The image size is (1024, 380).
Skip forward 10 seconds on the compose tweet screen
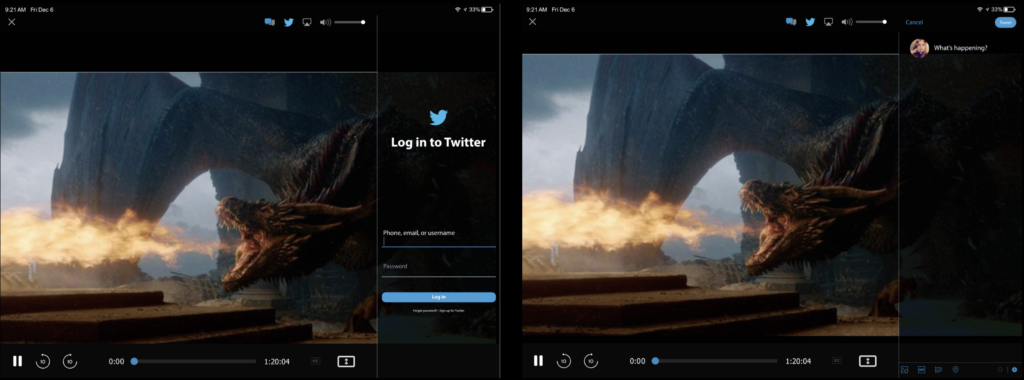(591, 361)
